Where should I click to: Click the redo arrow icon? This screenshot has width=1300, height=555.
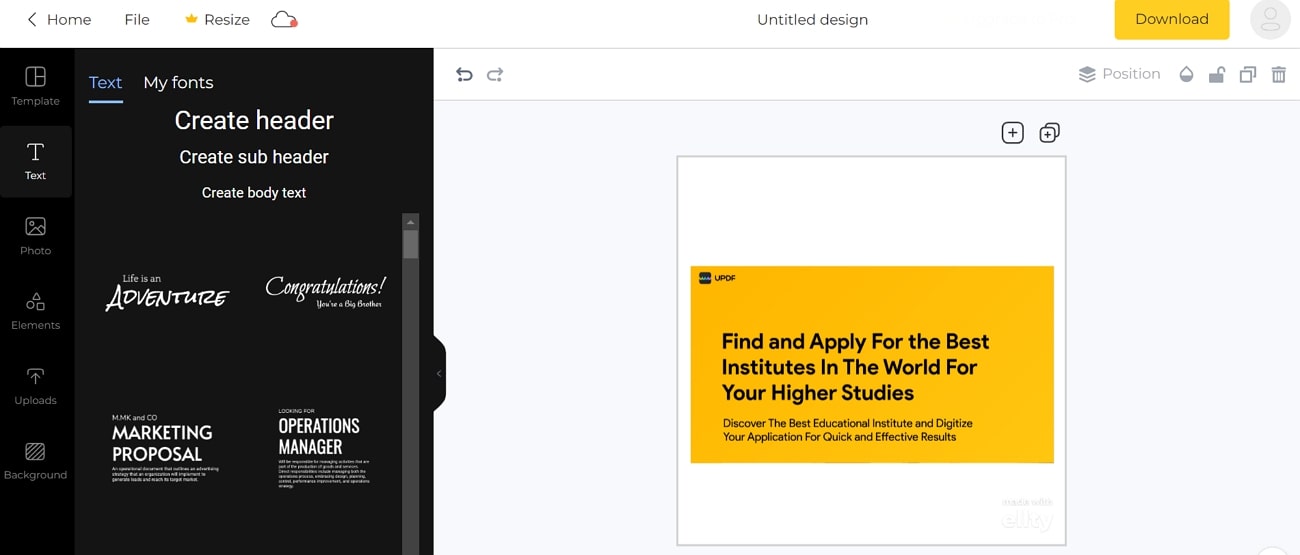(495, 74)
